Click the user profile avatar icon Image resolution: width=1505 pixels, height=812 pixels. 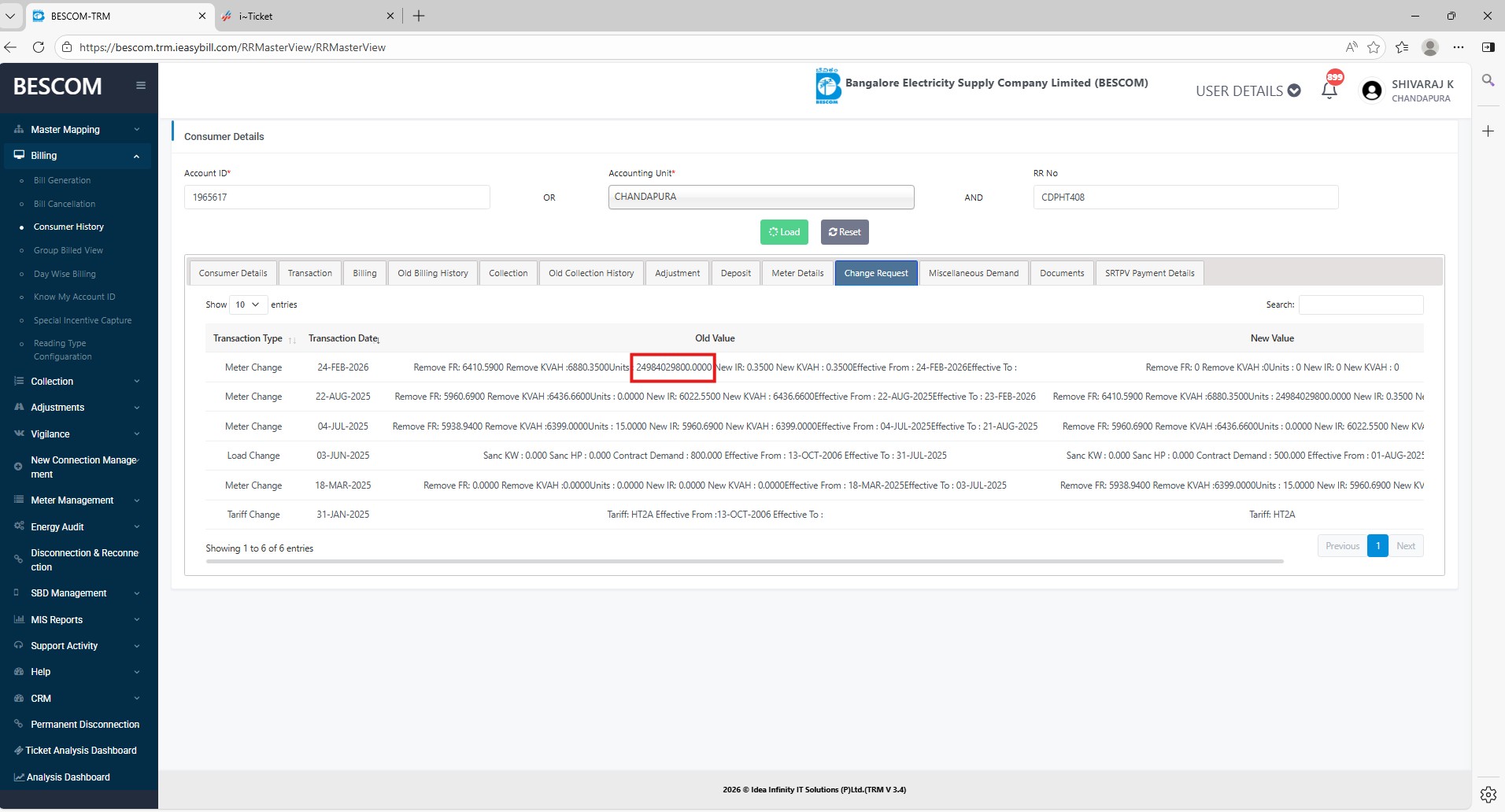(x=1371, y=91)
